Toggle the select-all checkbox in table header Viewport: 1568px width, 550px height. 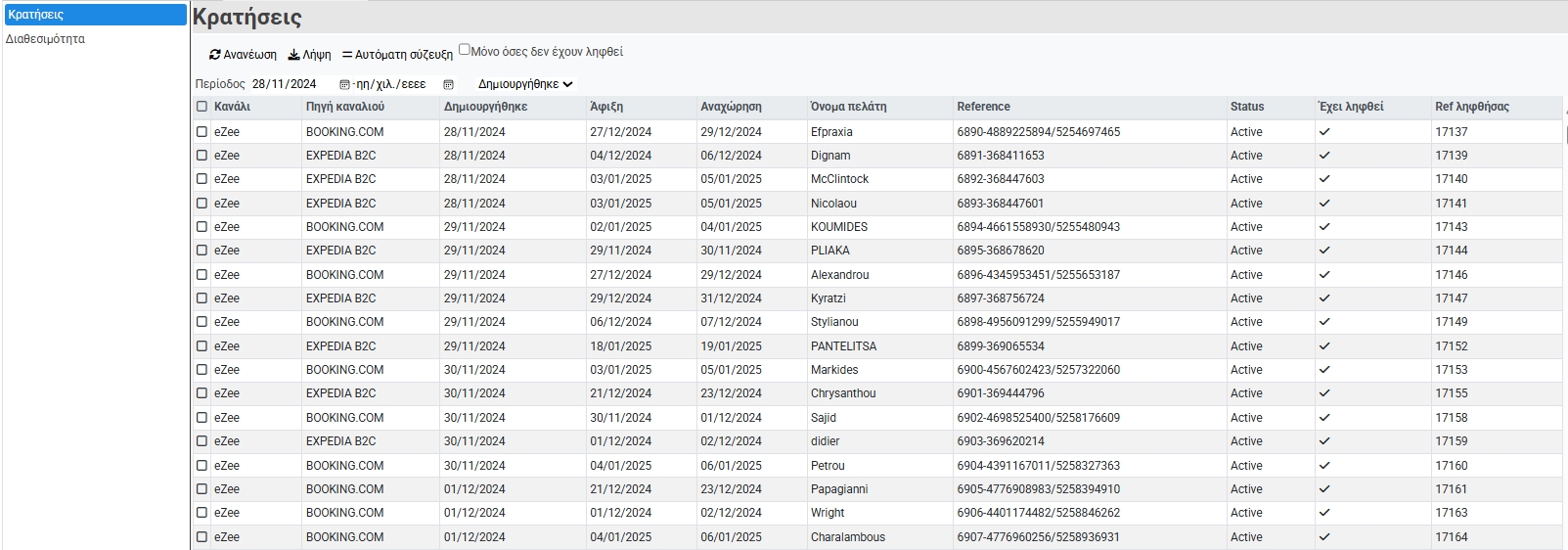(202, 107)
